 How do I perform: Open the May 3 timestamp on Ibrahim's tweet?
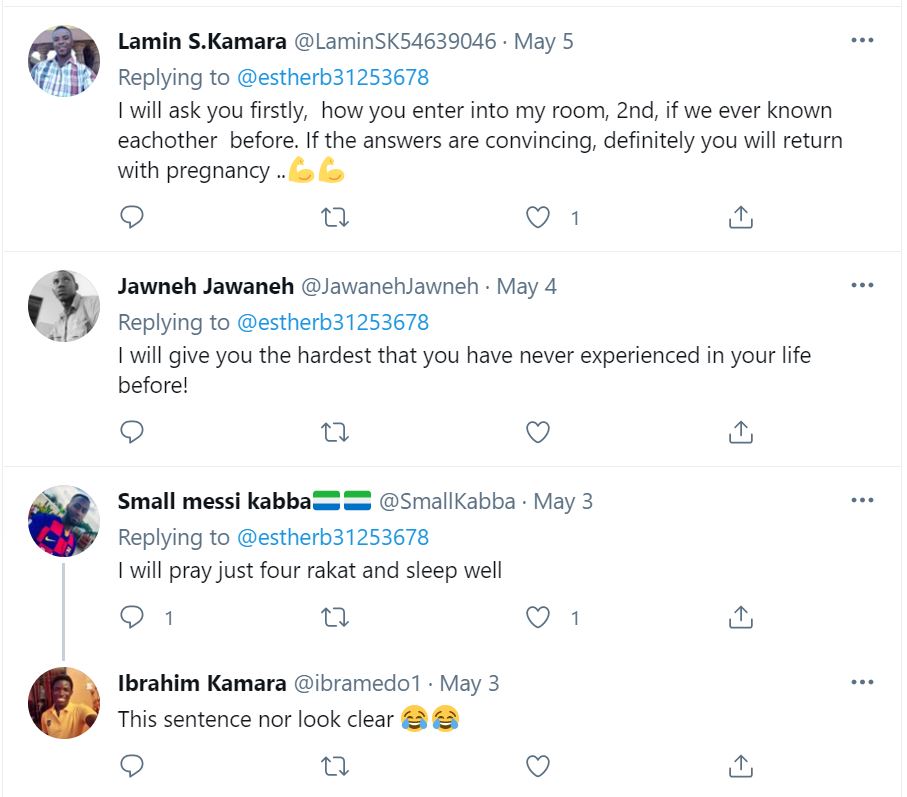tap(469, 685)
